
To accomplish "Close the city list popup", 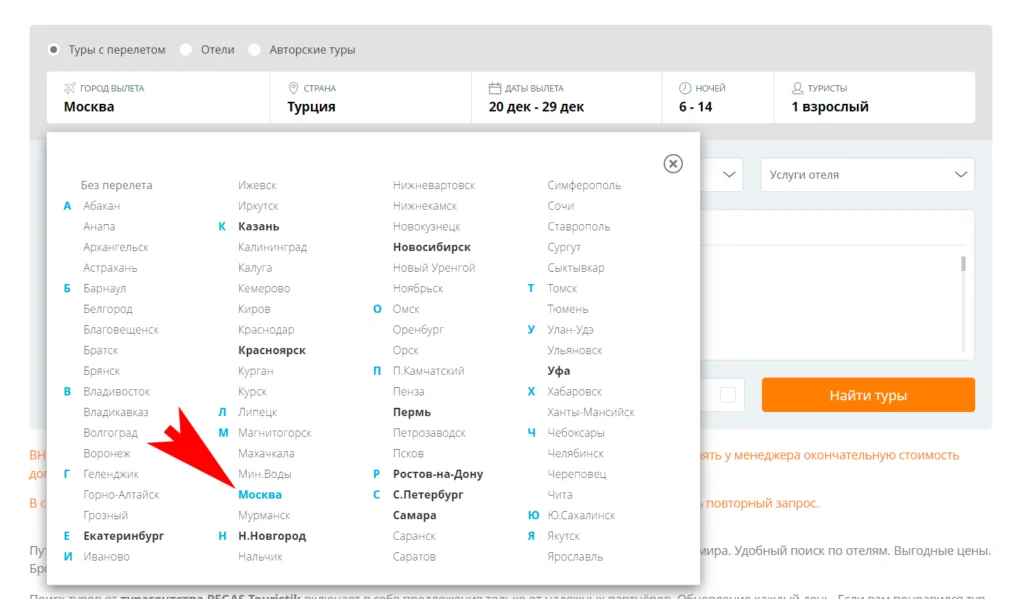I will (673, 163).
